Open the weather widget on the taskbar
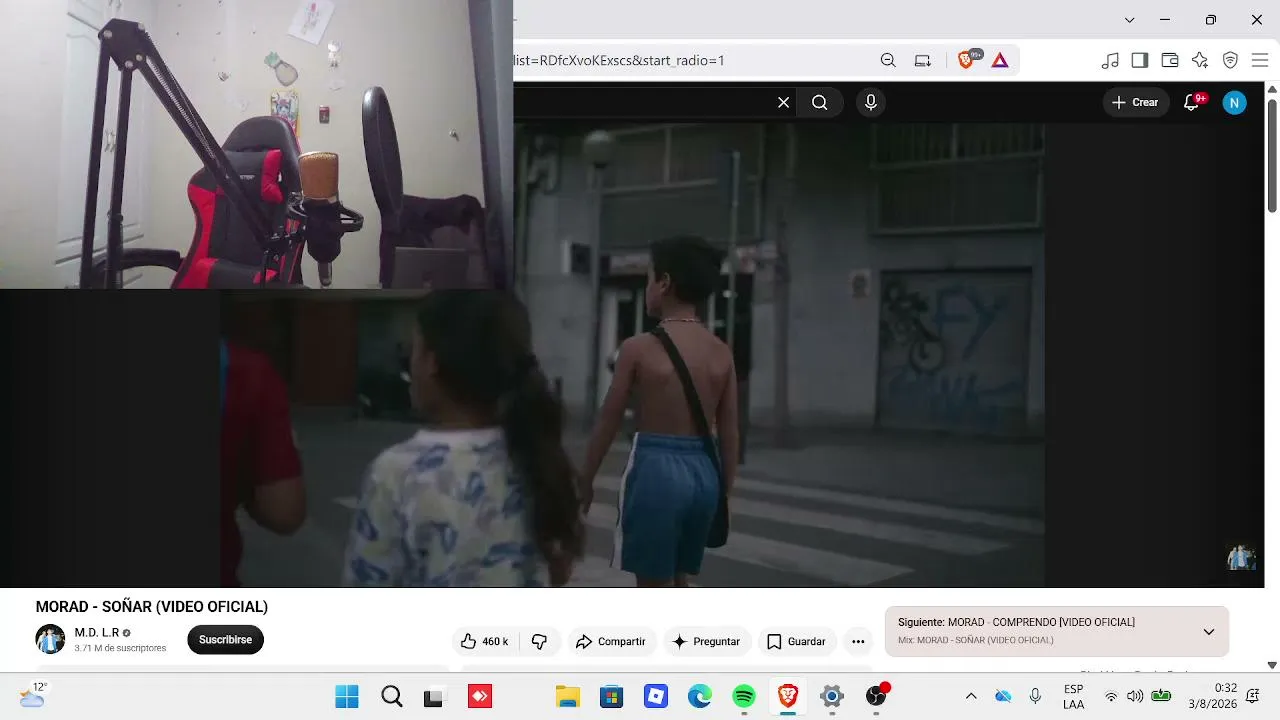This screenshot has width=1280, height=720. pyautogui.click(x=32, y=695)
